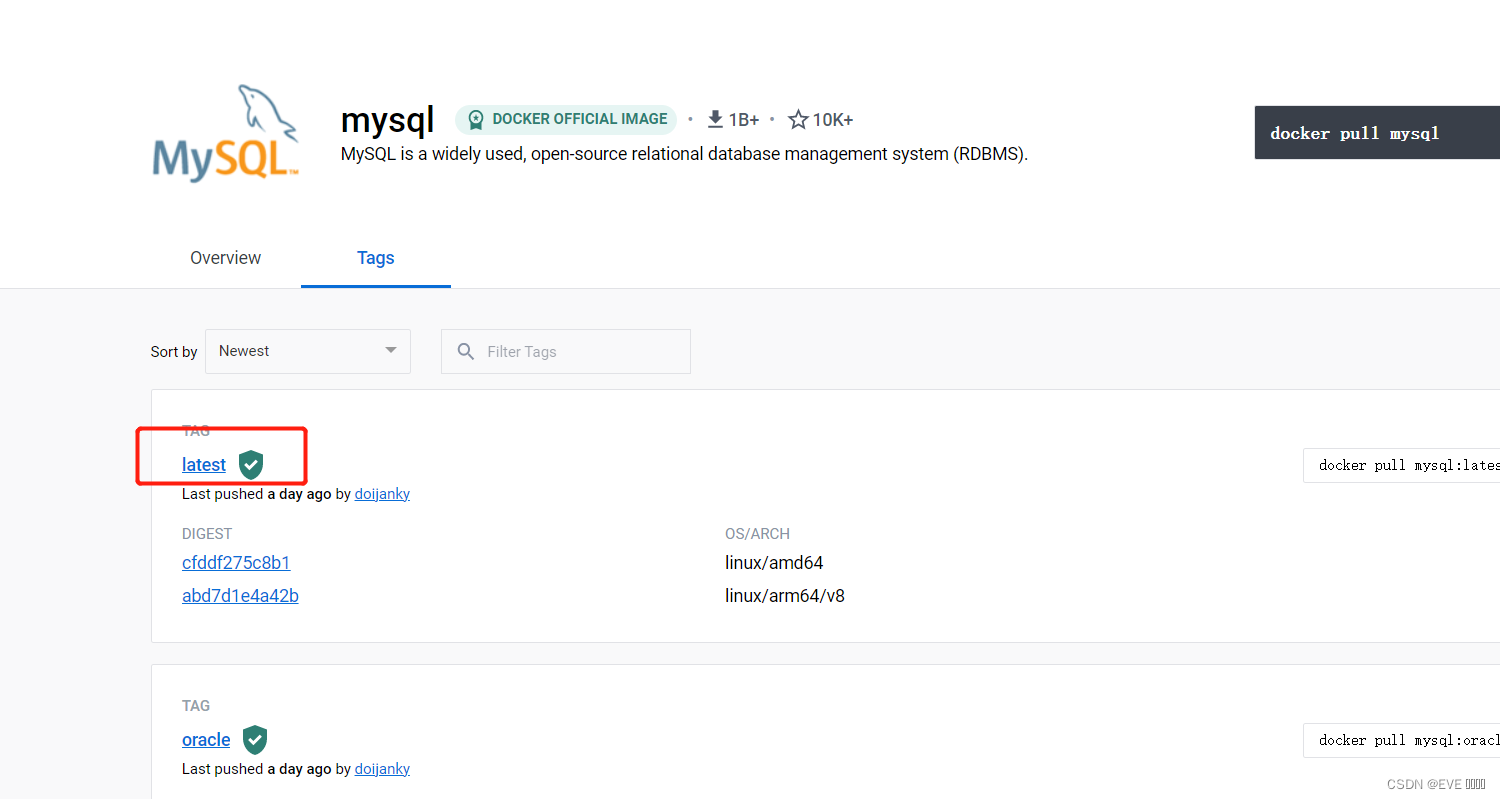Click the linux/arm64/v8 architecture text
This screenshot has width=1500, height=799.
point(785,596)
